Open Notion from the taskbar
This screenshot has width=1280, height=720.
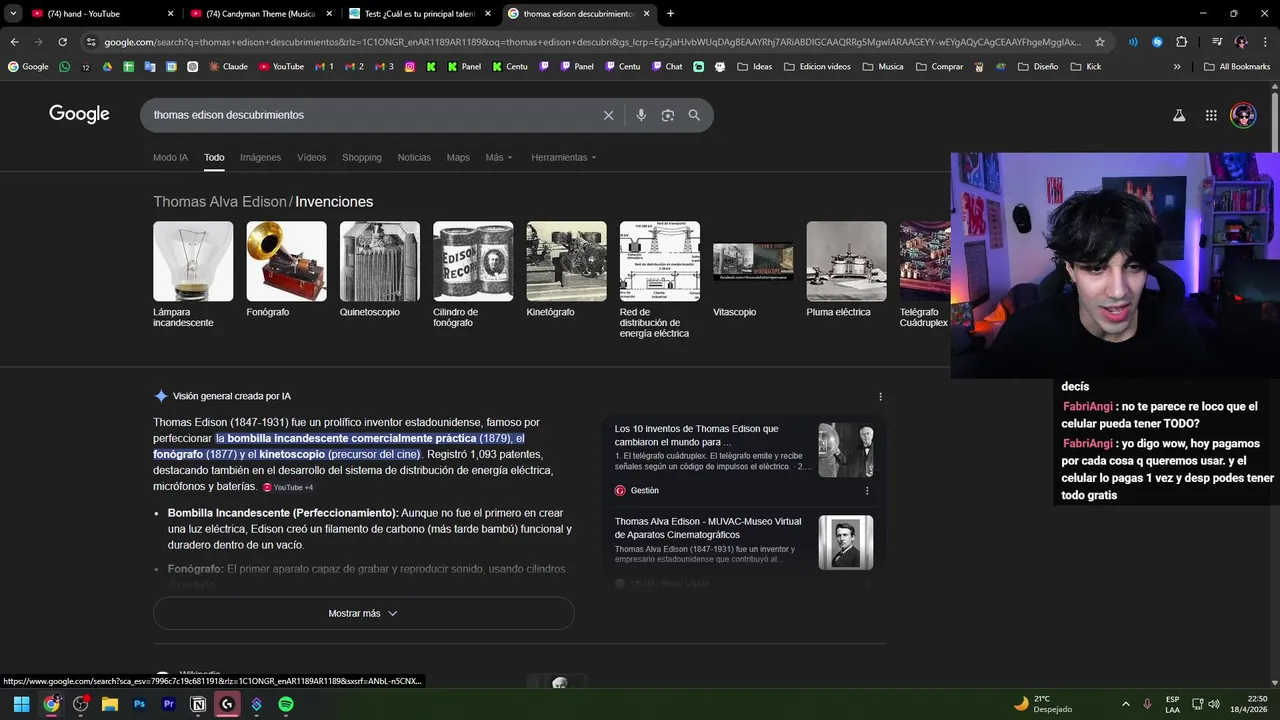(x=198, y=704)
